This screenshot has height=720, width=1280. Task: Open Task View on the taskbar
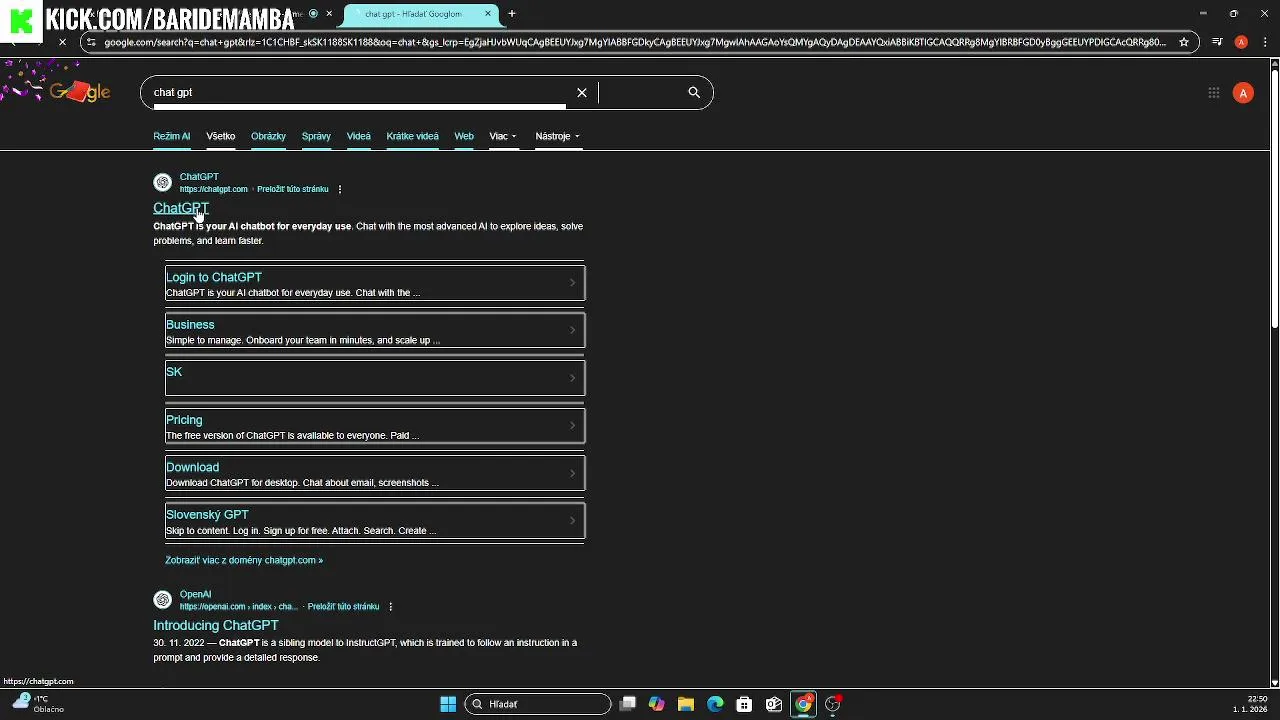tap(628, 704)
